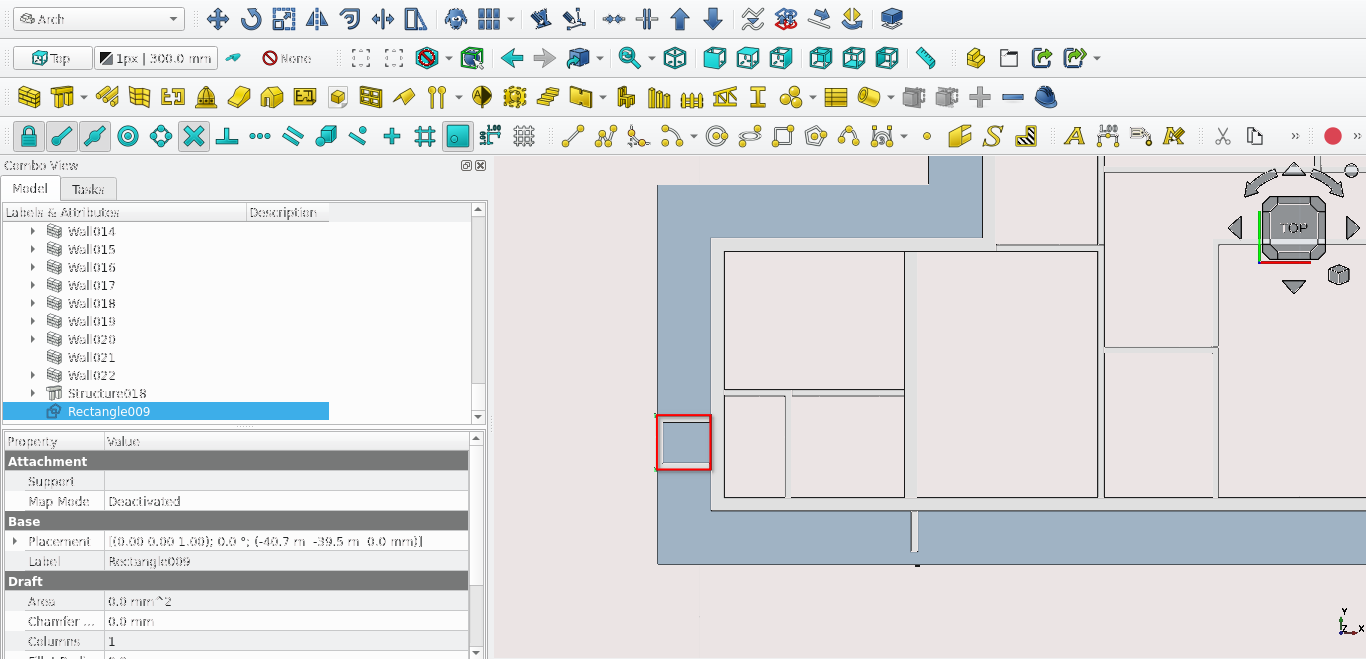Select the Arch Wall tool

point(29,97)
